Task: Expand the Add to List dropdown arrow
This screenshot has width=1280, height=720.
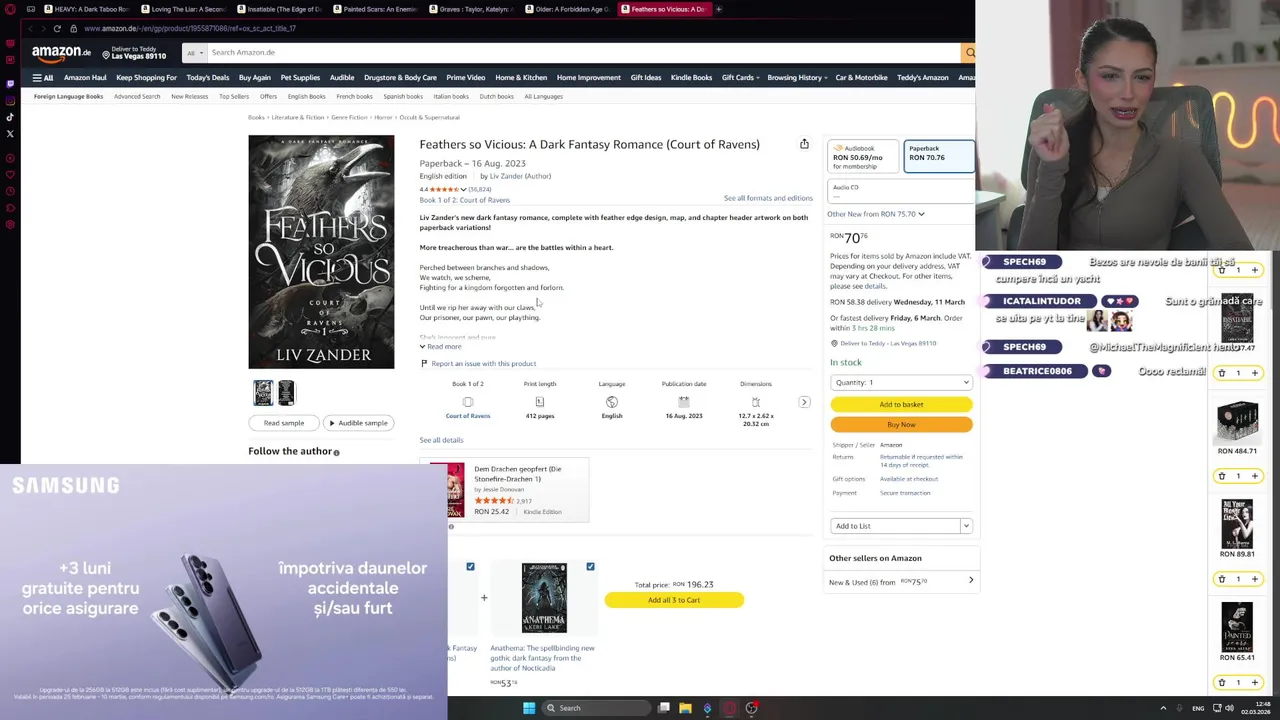Action: pyautogui.click(x=966, y=526)
